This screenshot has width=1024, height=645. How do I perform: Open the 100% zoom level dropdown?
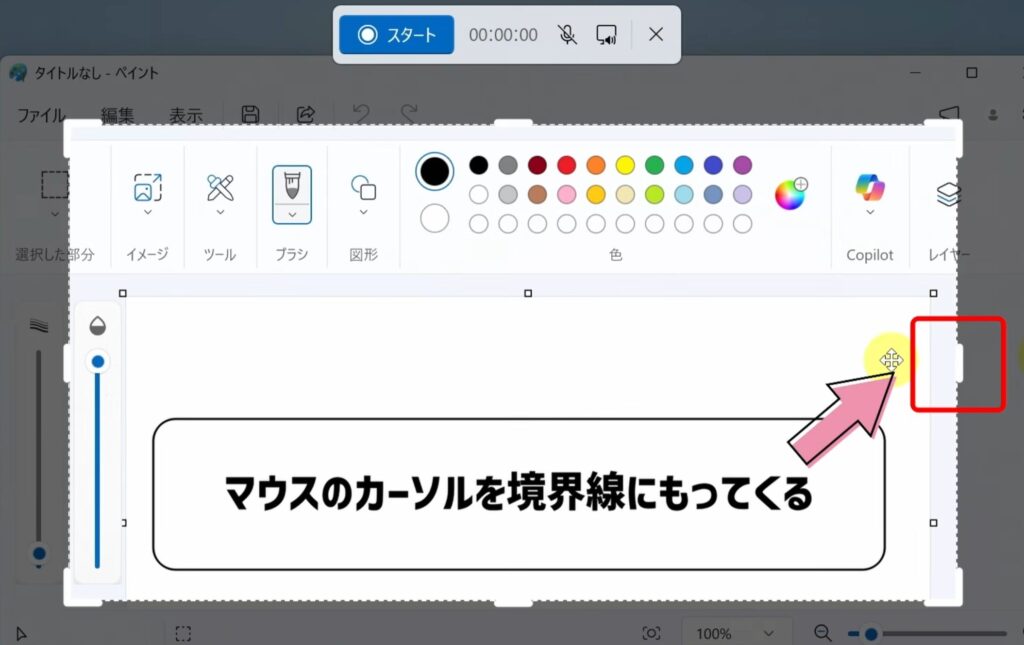(736, 632)
